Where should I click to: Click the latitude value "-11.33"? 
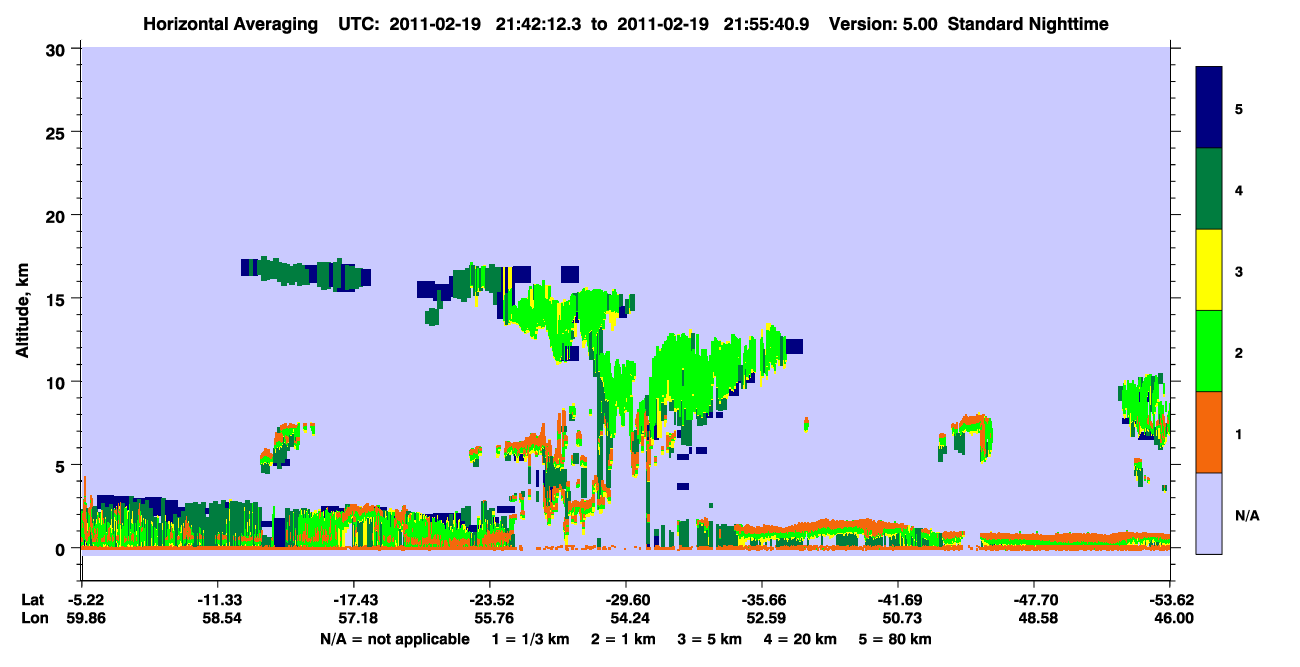(x=217, y=600)
